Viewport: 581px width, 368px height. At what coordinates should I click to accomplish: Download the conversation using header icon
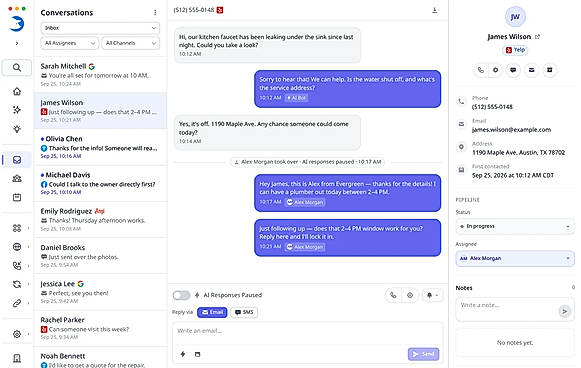pos(435,10)
